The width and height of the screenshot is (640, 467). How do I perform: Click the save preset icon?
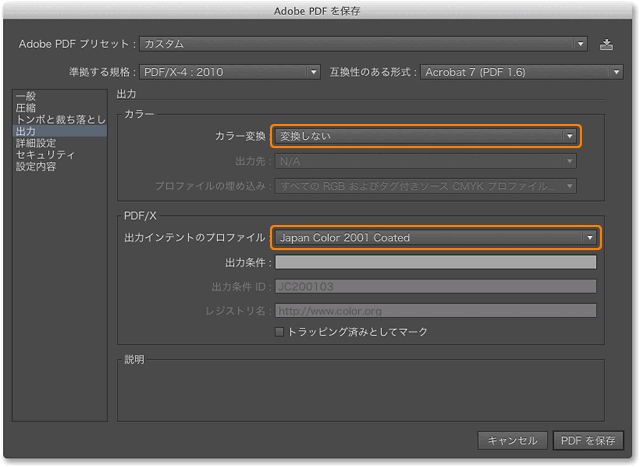point(606,44)
